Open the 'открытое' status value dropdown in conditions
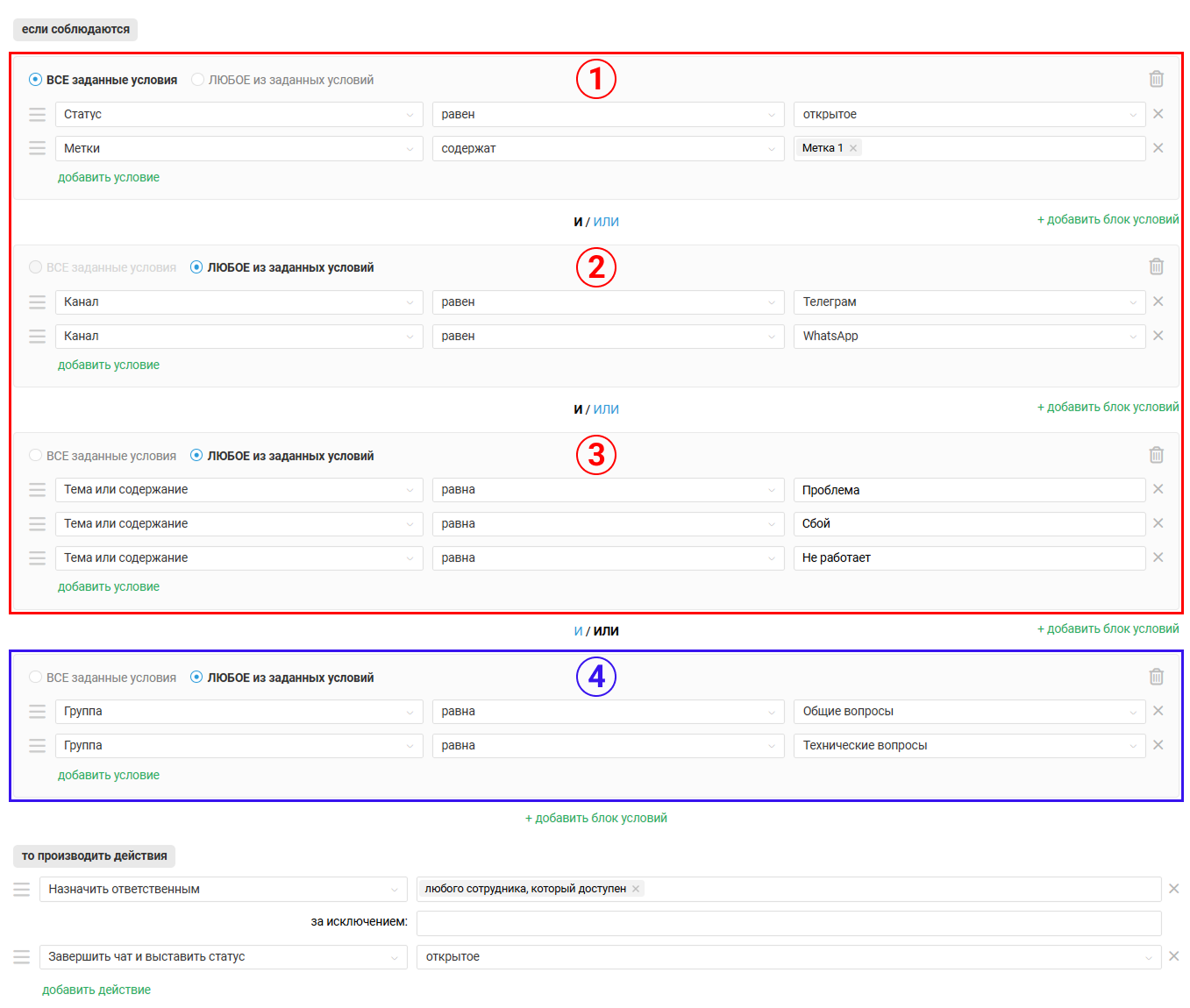 [968, 115]
